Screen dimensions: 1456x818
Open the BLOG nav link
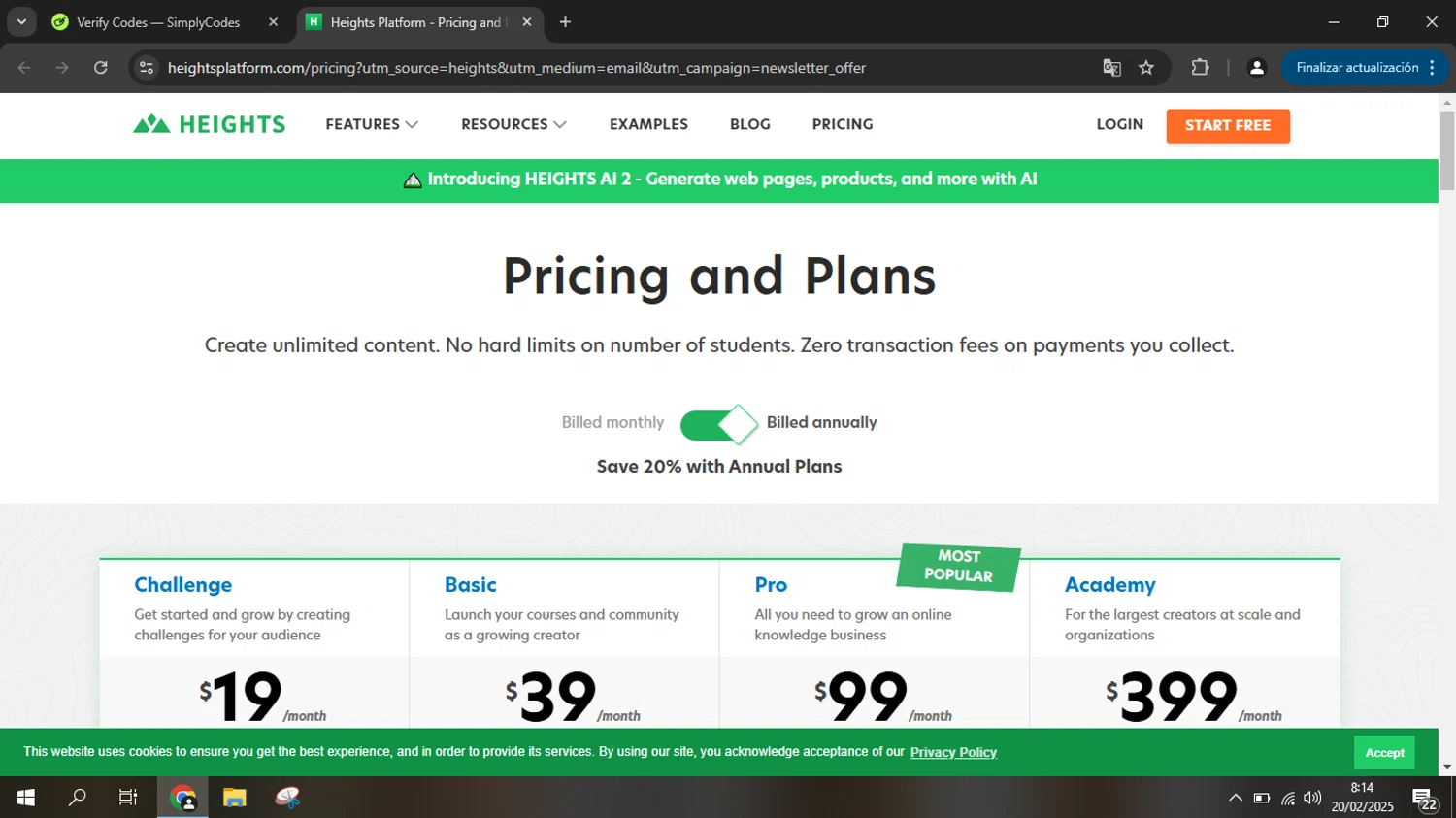coord(750,124)
